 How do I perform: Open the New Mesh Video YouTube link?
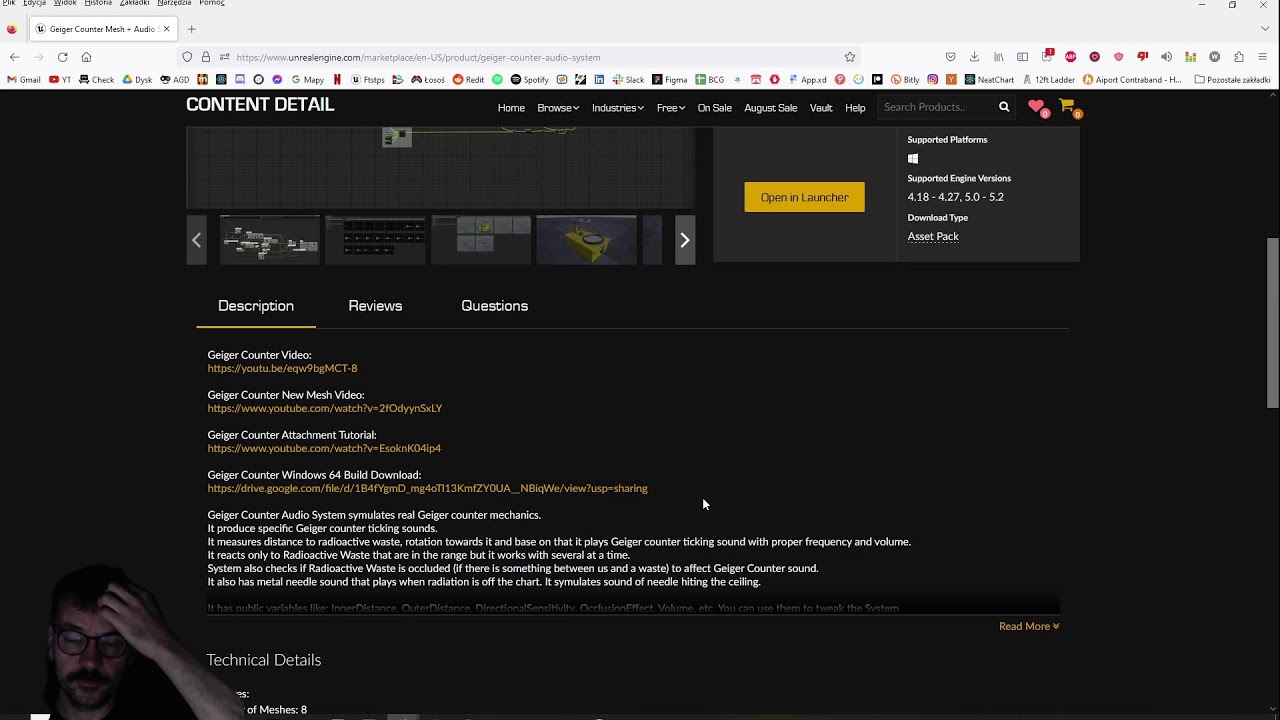325,408
